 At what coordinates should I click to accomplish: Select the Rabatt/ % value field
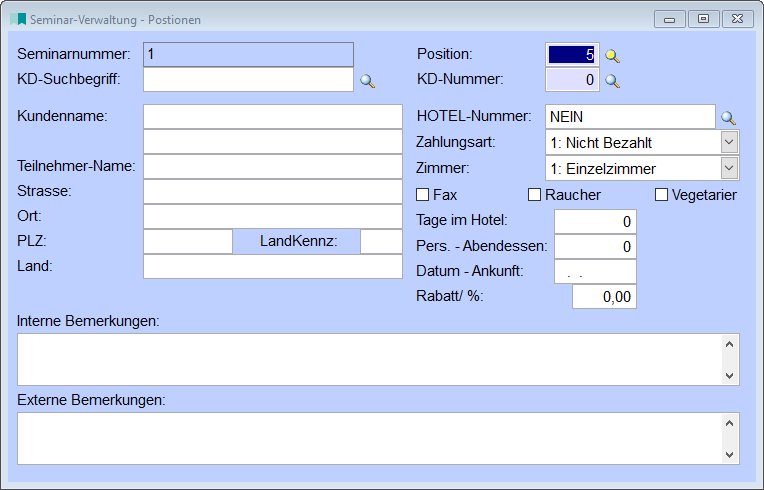click(x=604, y=296)
